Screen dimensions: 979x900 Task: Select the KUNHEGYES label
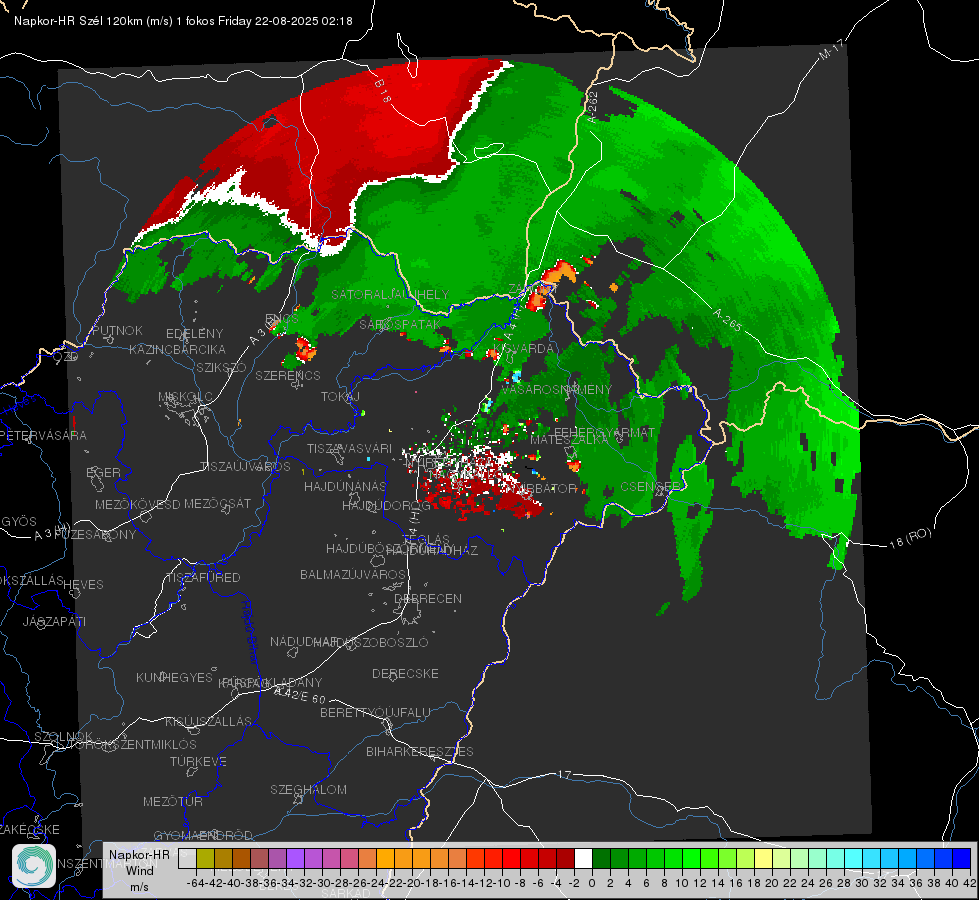pos(175,678)
